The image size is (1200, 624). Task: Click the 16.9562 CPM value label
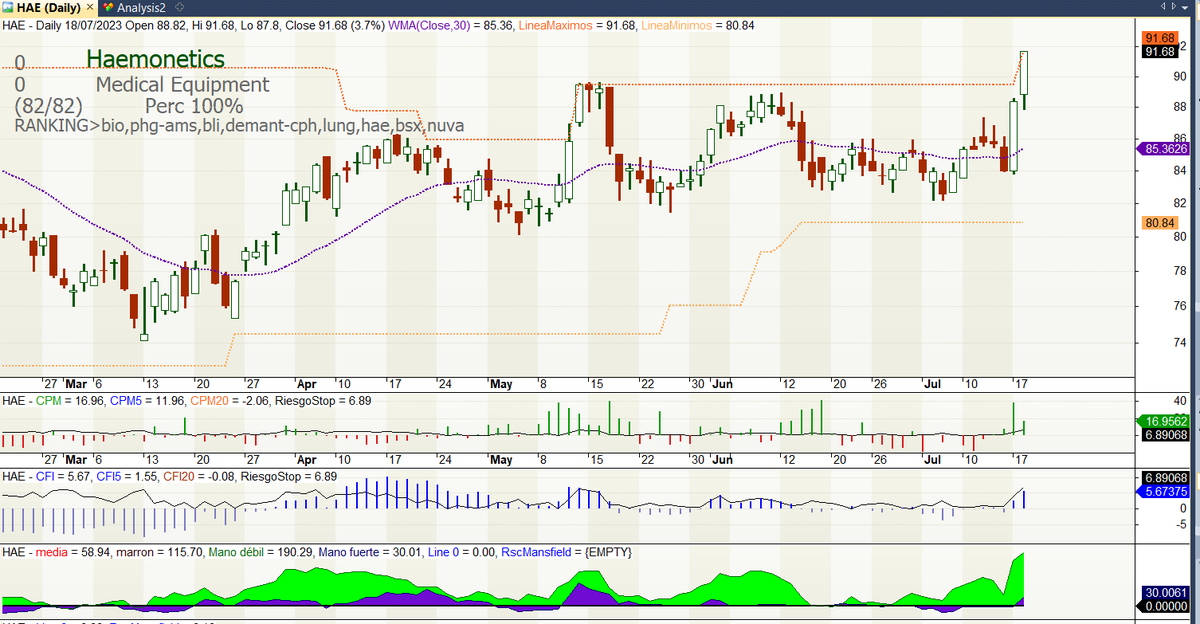point(1164,422)
